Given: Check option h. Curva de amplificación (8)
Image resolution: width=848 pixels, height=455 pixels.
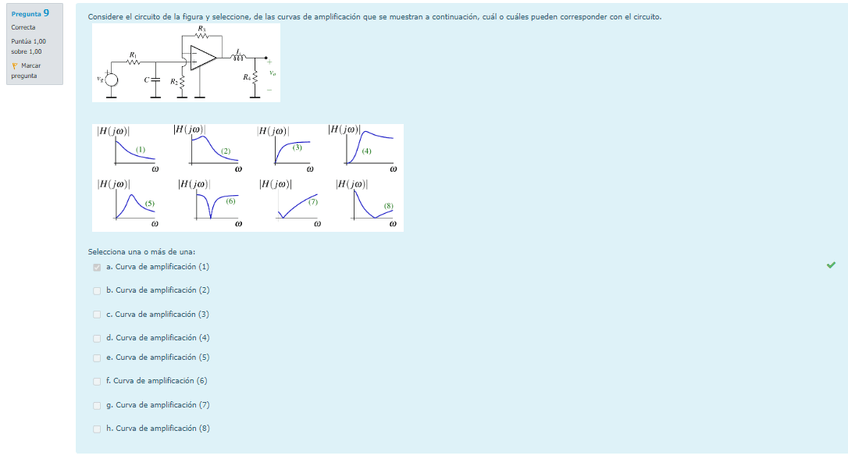Looking at the screenshot, I should pos(97,429).
